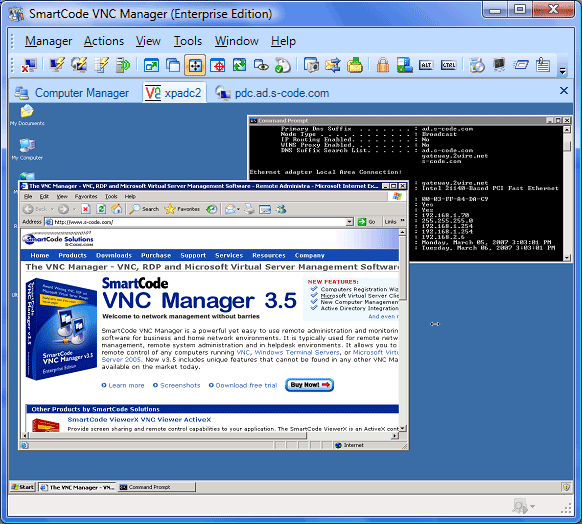Viewport: 582px width, 524px height.
Task: Click the folder with green download arrow icon
Action: point(355,65)
